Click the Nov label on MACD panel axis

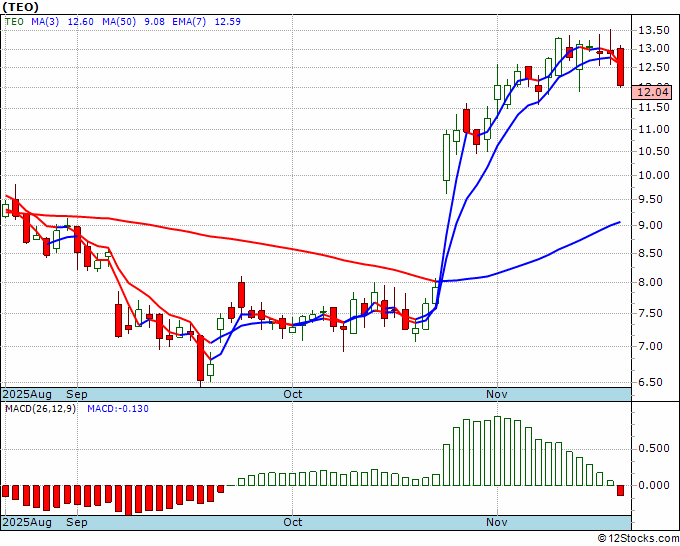tap(497, 522)
